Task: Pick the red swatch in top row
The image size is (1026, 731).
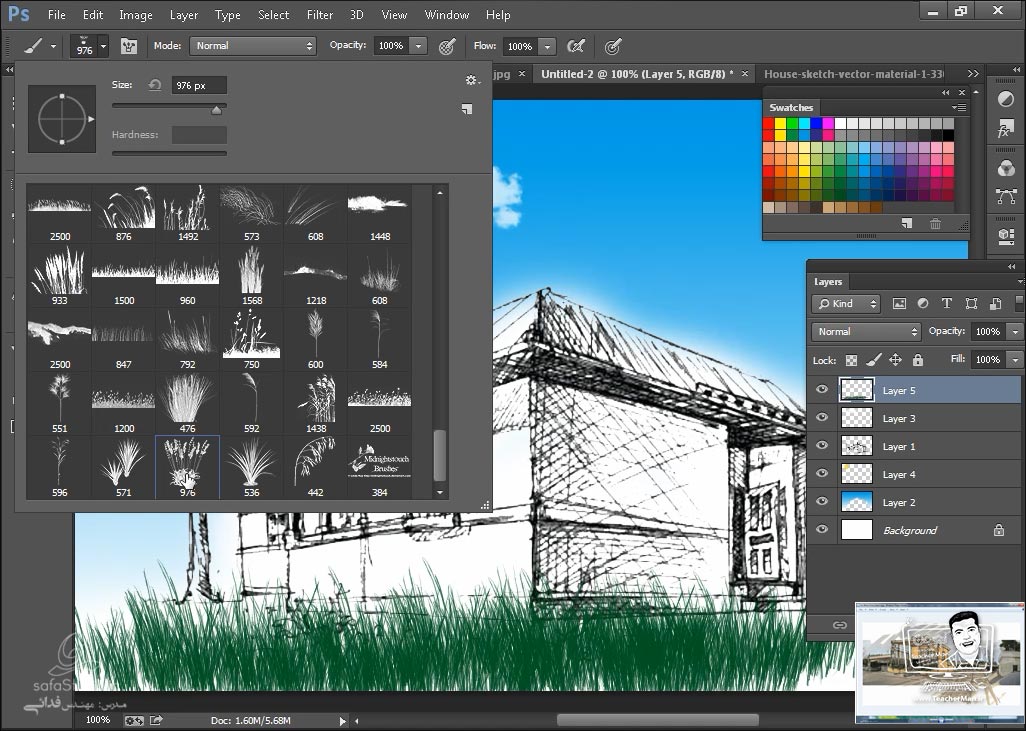Action: pyautogui.click(x=768, y=123)
